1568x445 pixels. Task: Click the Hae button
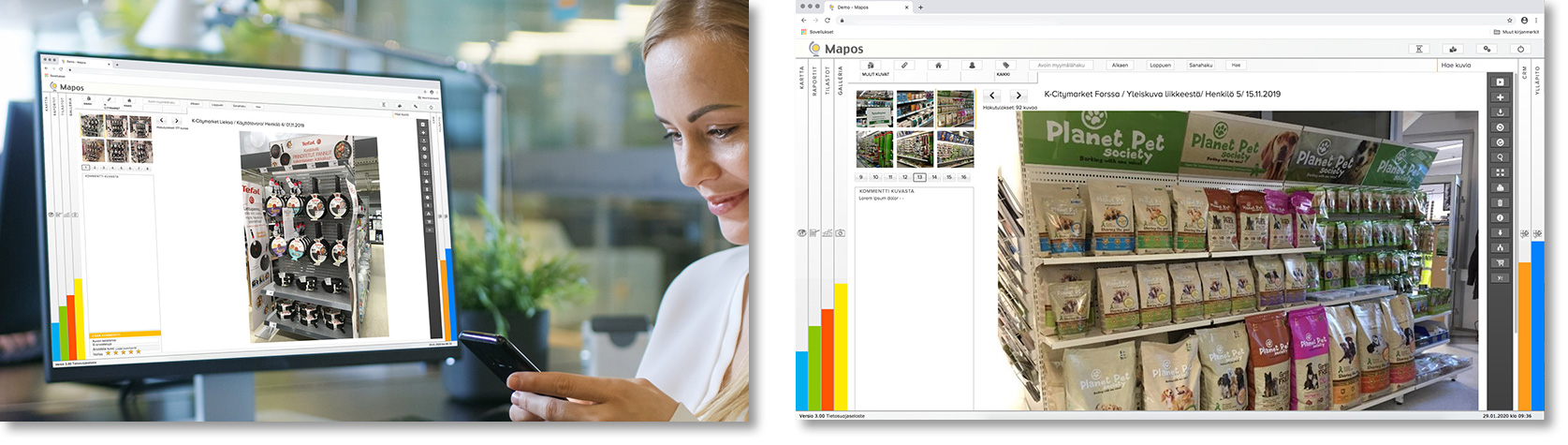pyautogui.click(x=1236, y=66)
